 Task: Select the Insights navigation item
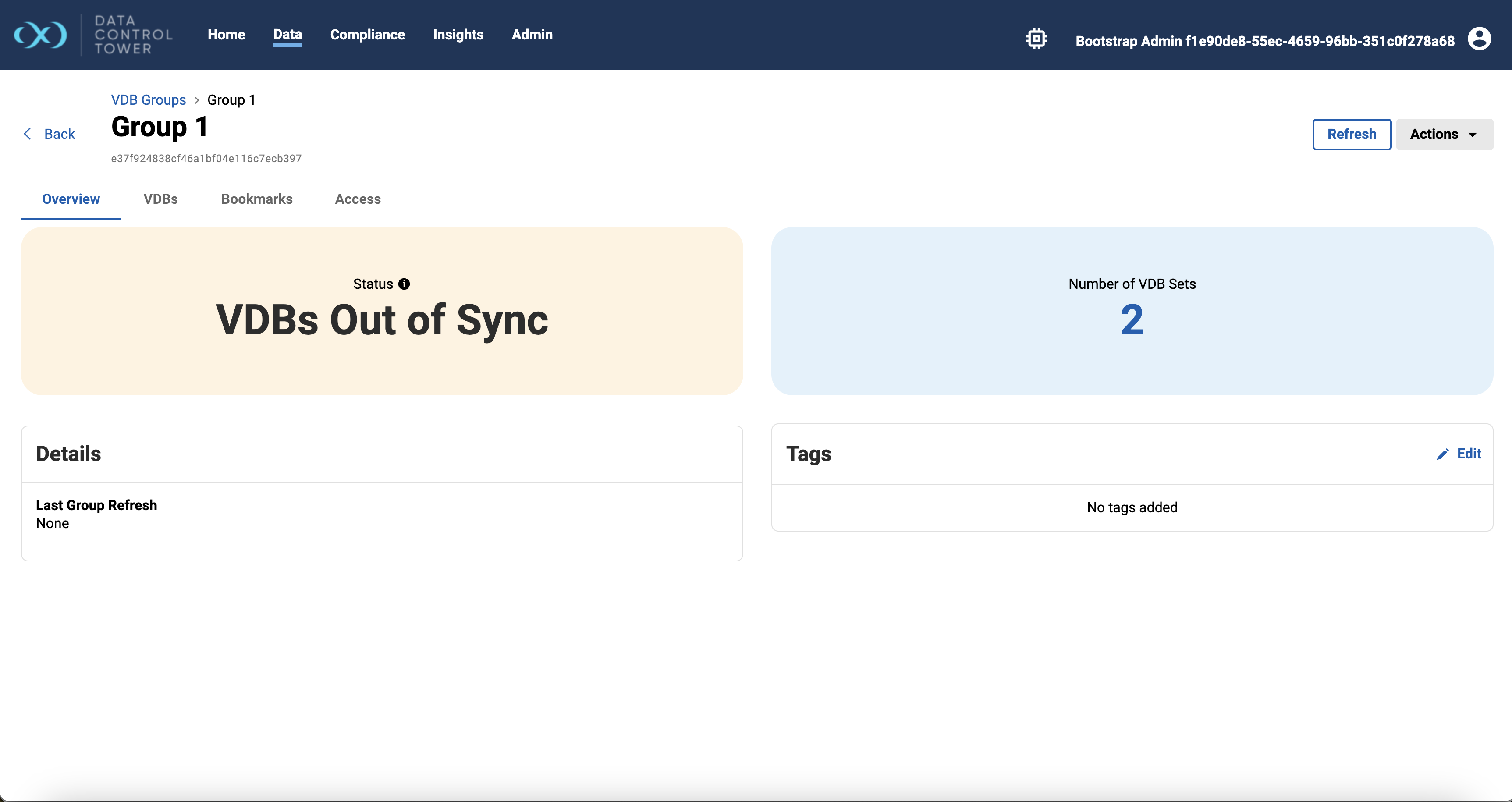click(x=458, y=35)
